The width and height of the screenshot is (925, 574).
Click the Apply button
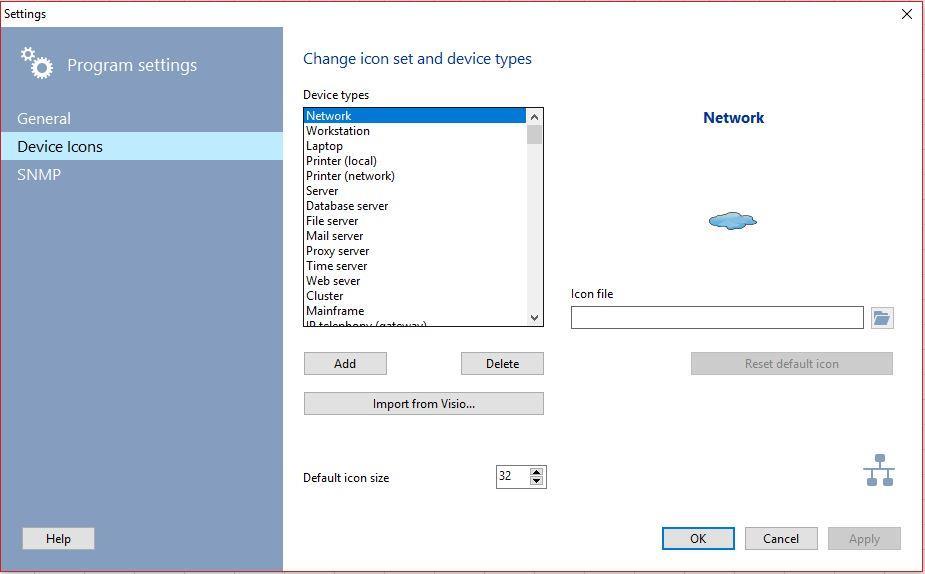864,539
